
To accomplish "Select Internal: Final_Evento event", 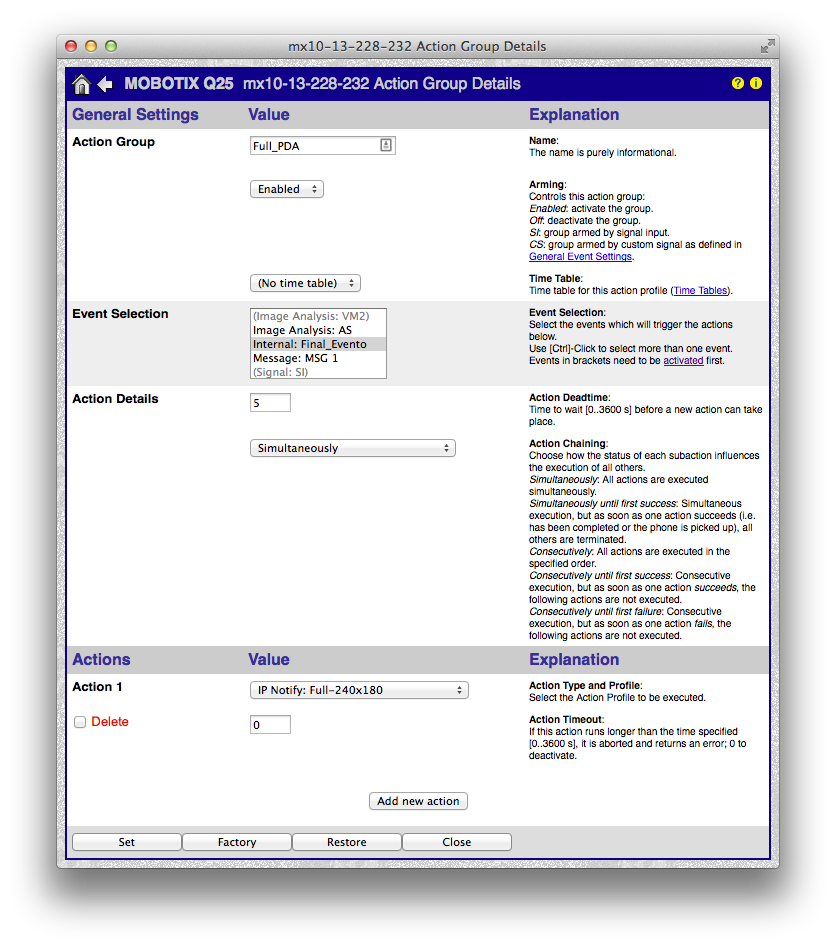I will tap(309, 344).
